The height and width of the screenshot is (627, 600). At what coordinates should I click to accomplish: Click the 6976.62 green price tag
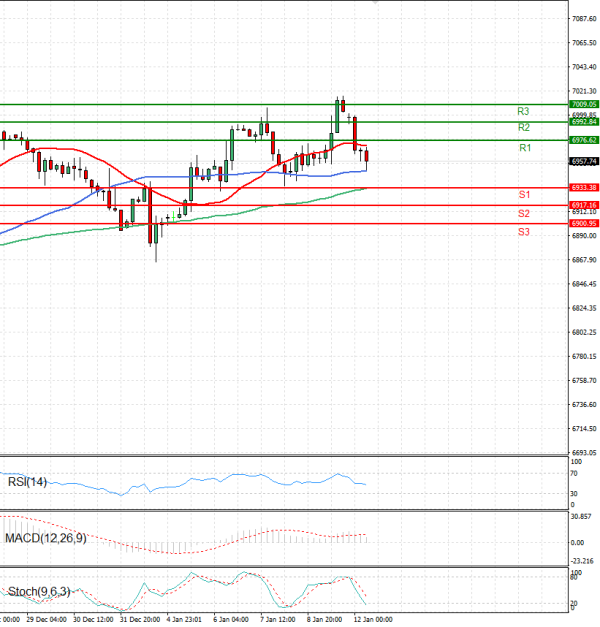tap(583, 140)
